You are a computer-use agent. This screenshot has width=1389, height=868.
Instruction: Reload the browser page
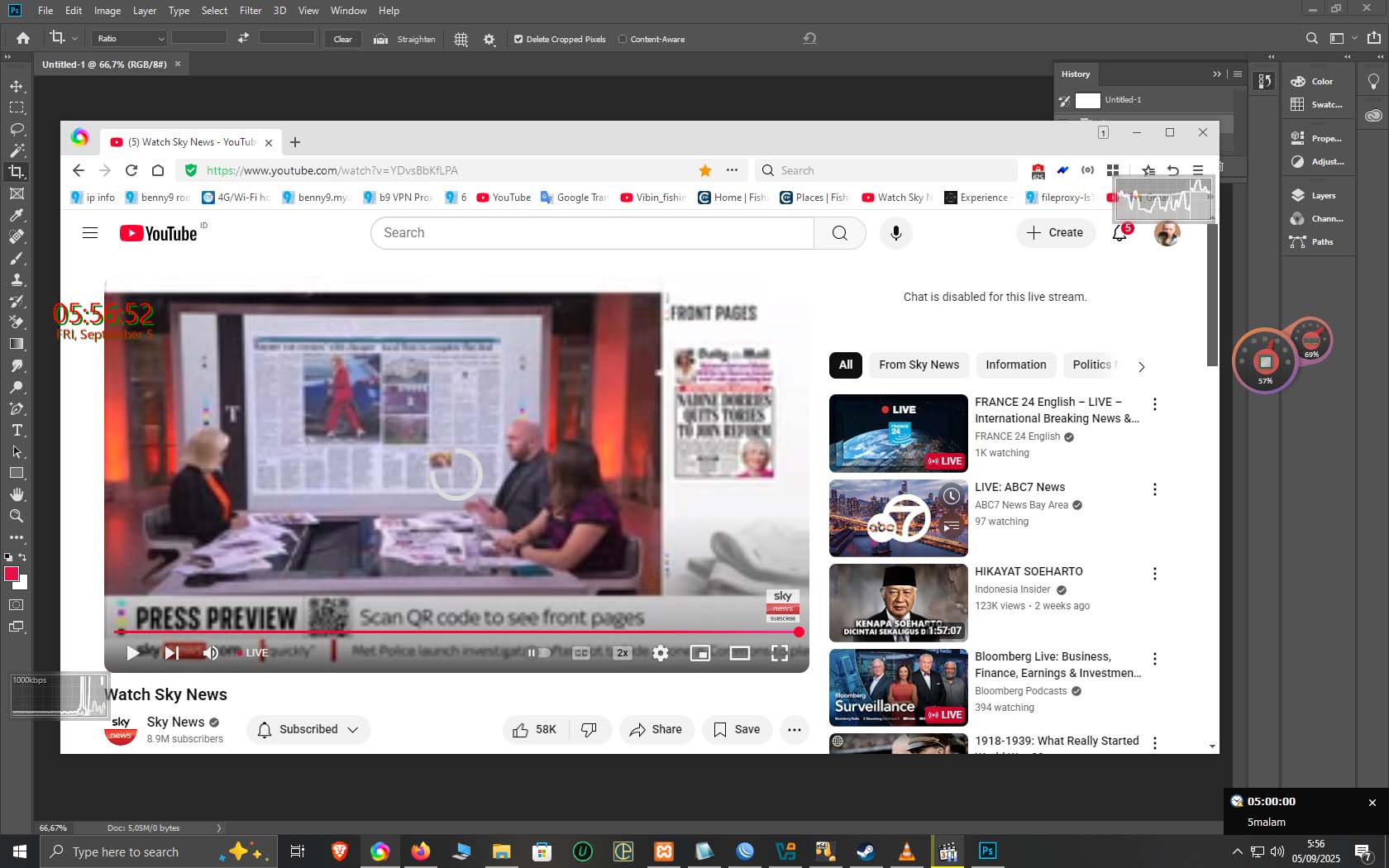[131, 170]
